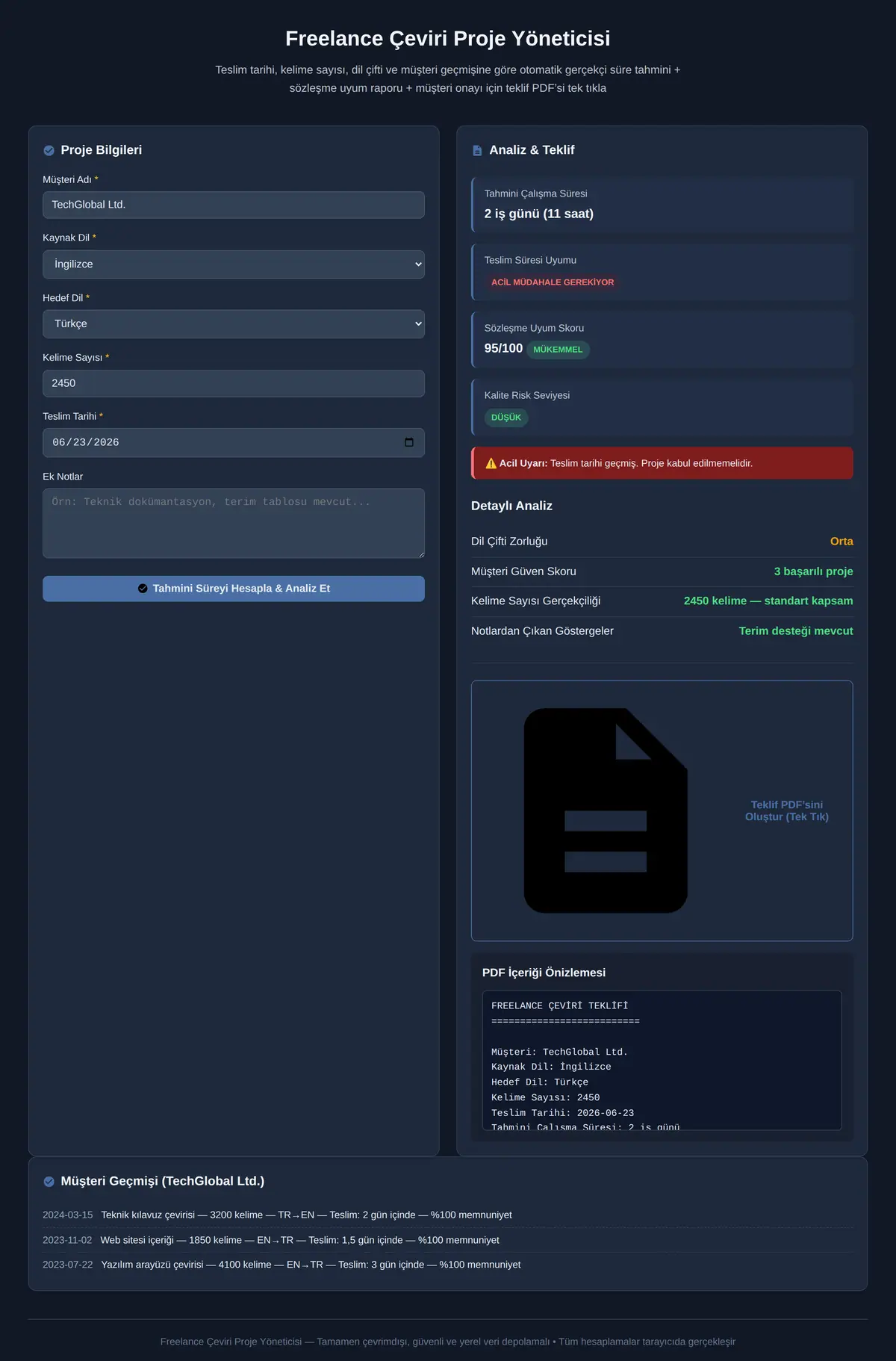Screen dimensions: 896x1361
Task: Click the large black PDF document icon
Action: [606, 810]
